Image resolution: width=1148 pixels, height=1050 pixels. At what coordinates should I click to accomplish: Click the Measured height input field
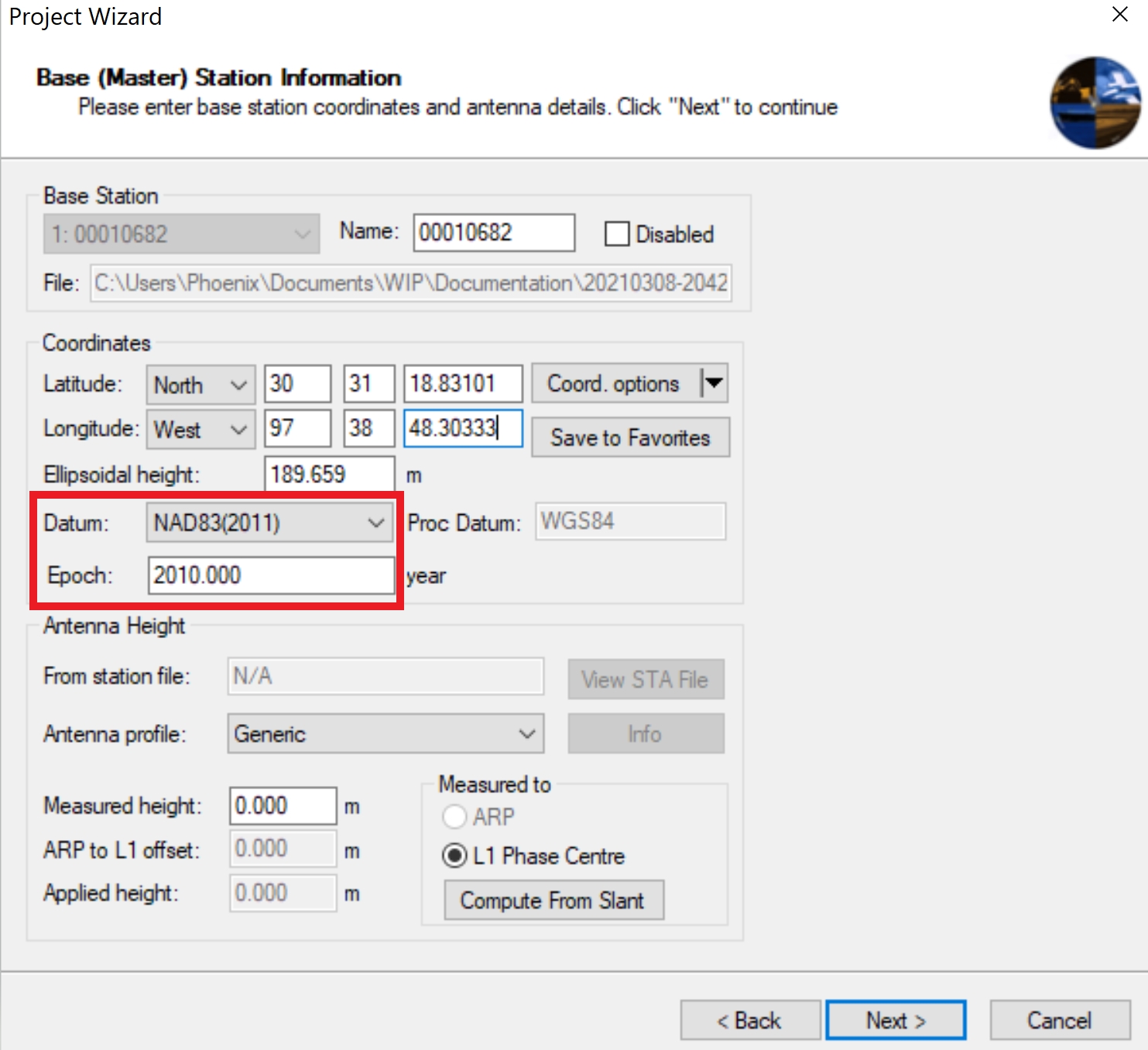tap(283, 806)
